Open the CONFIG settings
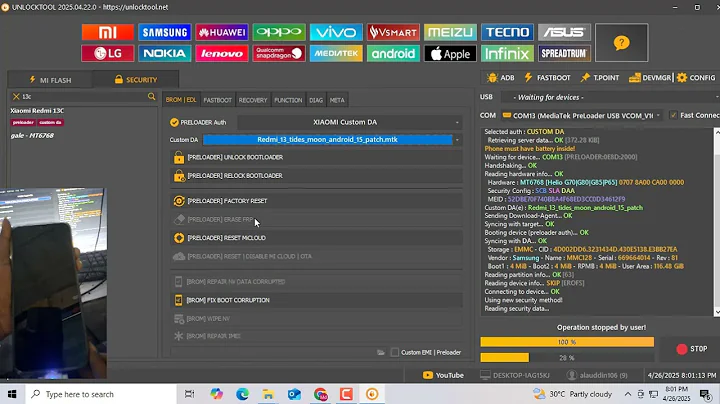 [696, 78]
